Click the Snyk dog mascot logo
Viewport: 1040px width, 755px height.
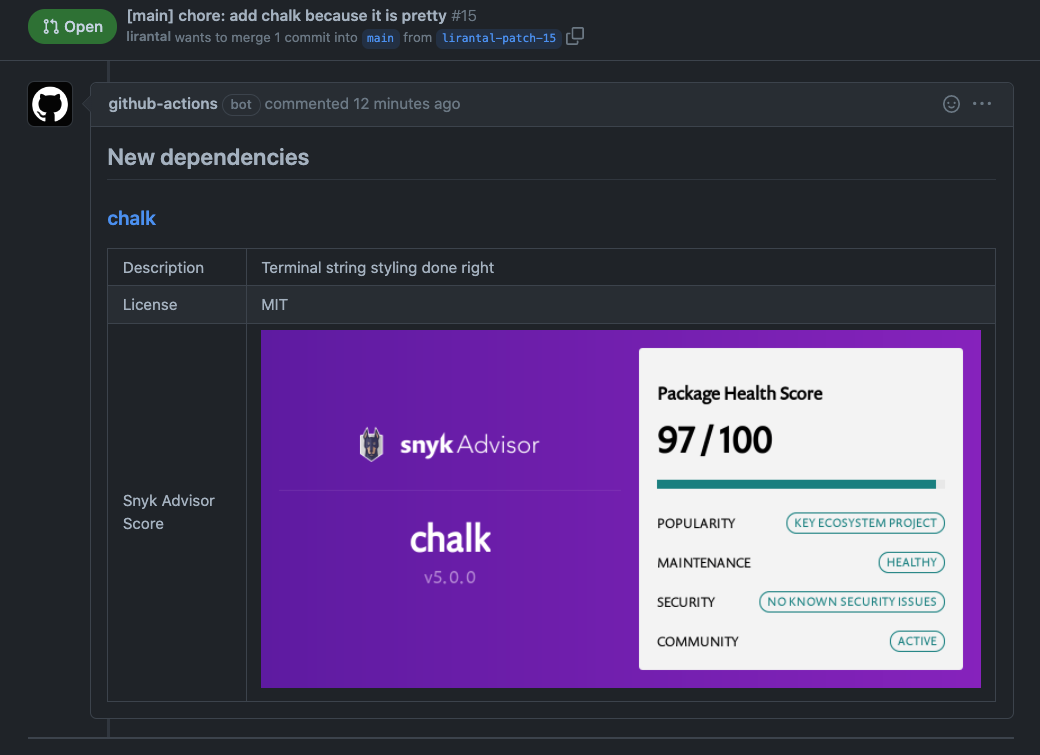(x=371, y=445)
